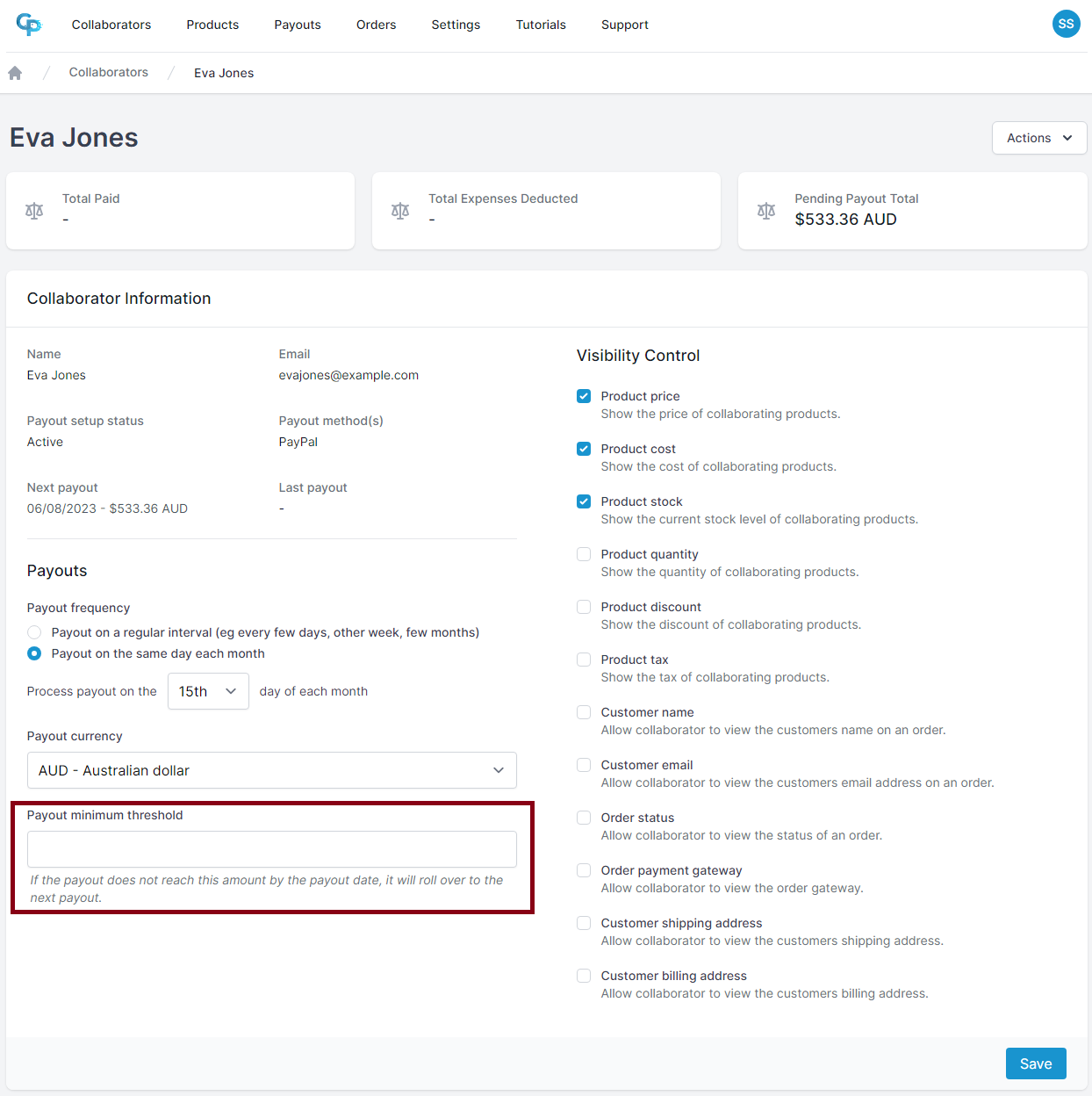Image resolution: width=1092 pixels, height=1096 pixels.
Task: Click the PayPal payout method text
Action: click(x=298, y=442)
